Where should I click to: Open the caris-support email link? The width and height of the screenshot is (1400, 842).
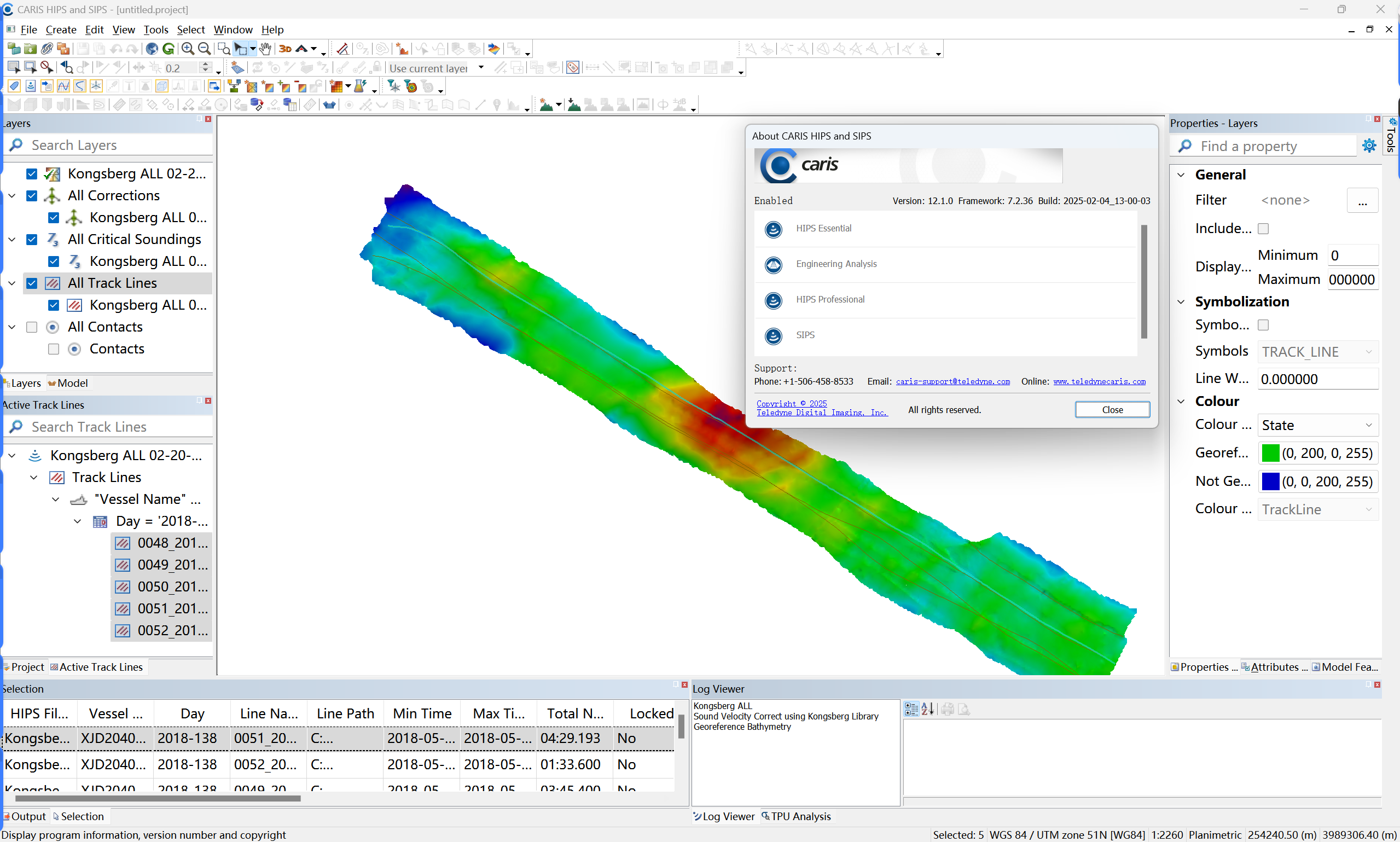pyautogui.click(x=952, y=382)
